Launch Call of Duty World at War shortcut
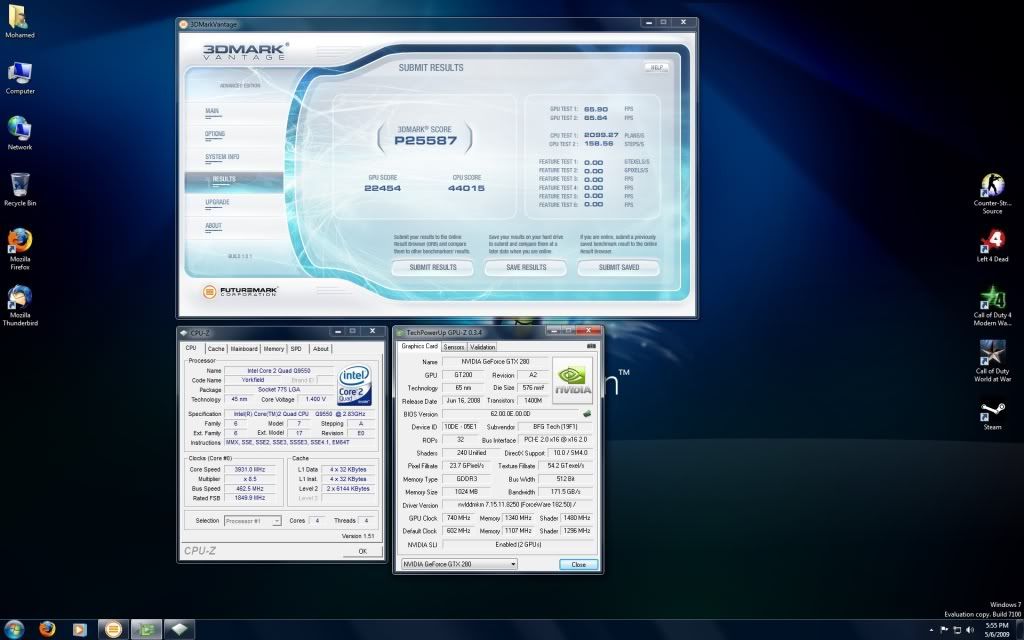The width and height of the screenshot is (1024, 640). (x=992, y=361)
